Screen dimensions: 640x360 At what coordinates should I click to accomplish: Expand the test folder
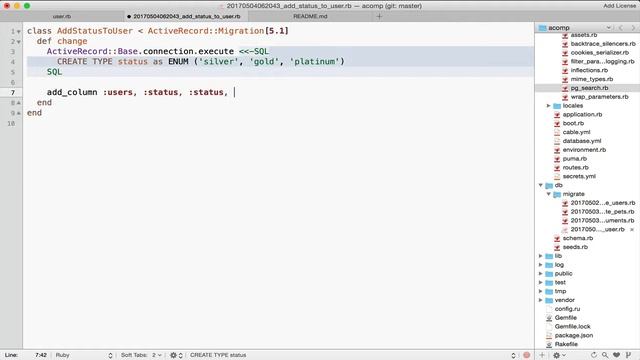click(x=541, y=282)
